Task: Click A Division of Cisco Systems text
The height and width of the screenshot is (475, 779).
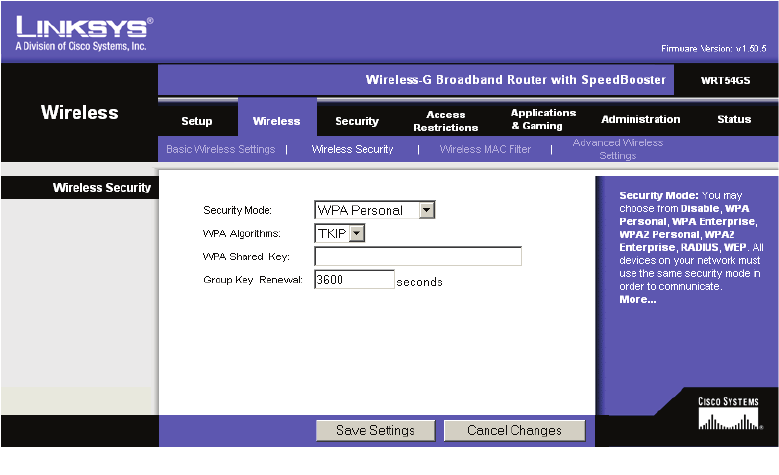Action: pyautogui.click(x=81, y=46)
